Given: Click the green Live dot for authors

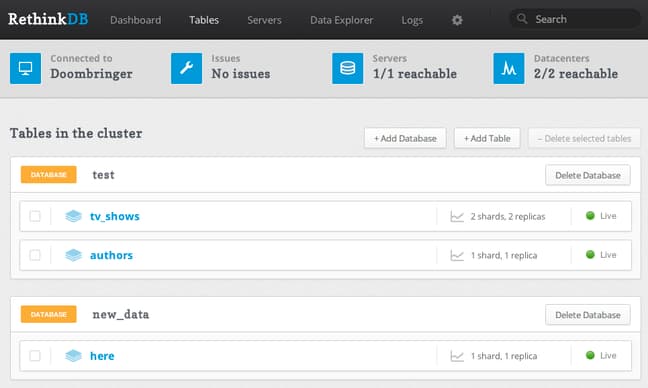Looking at the screenshot, I should click(590, 254).
